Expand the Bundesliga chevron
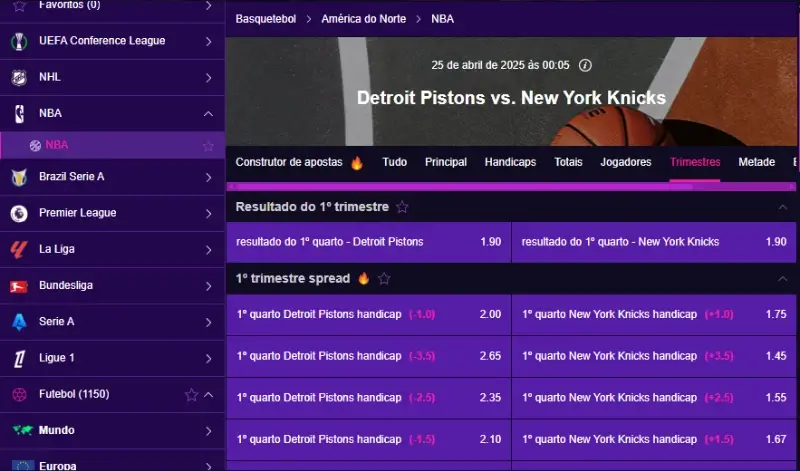 208,286
